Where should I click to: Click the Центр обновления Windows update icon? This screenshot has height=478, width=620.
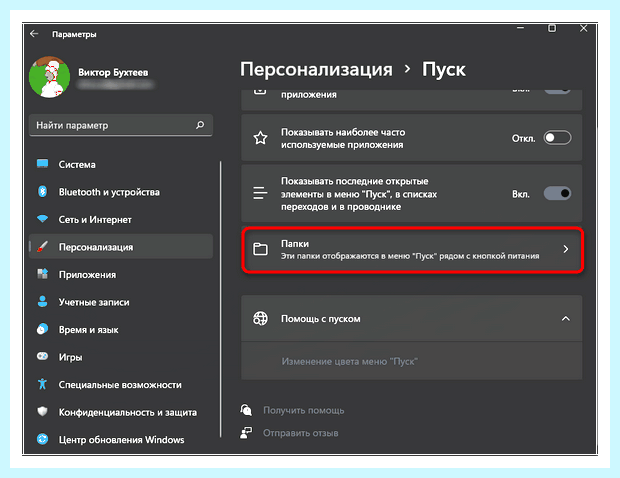[x=42, y=439]
